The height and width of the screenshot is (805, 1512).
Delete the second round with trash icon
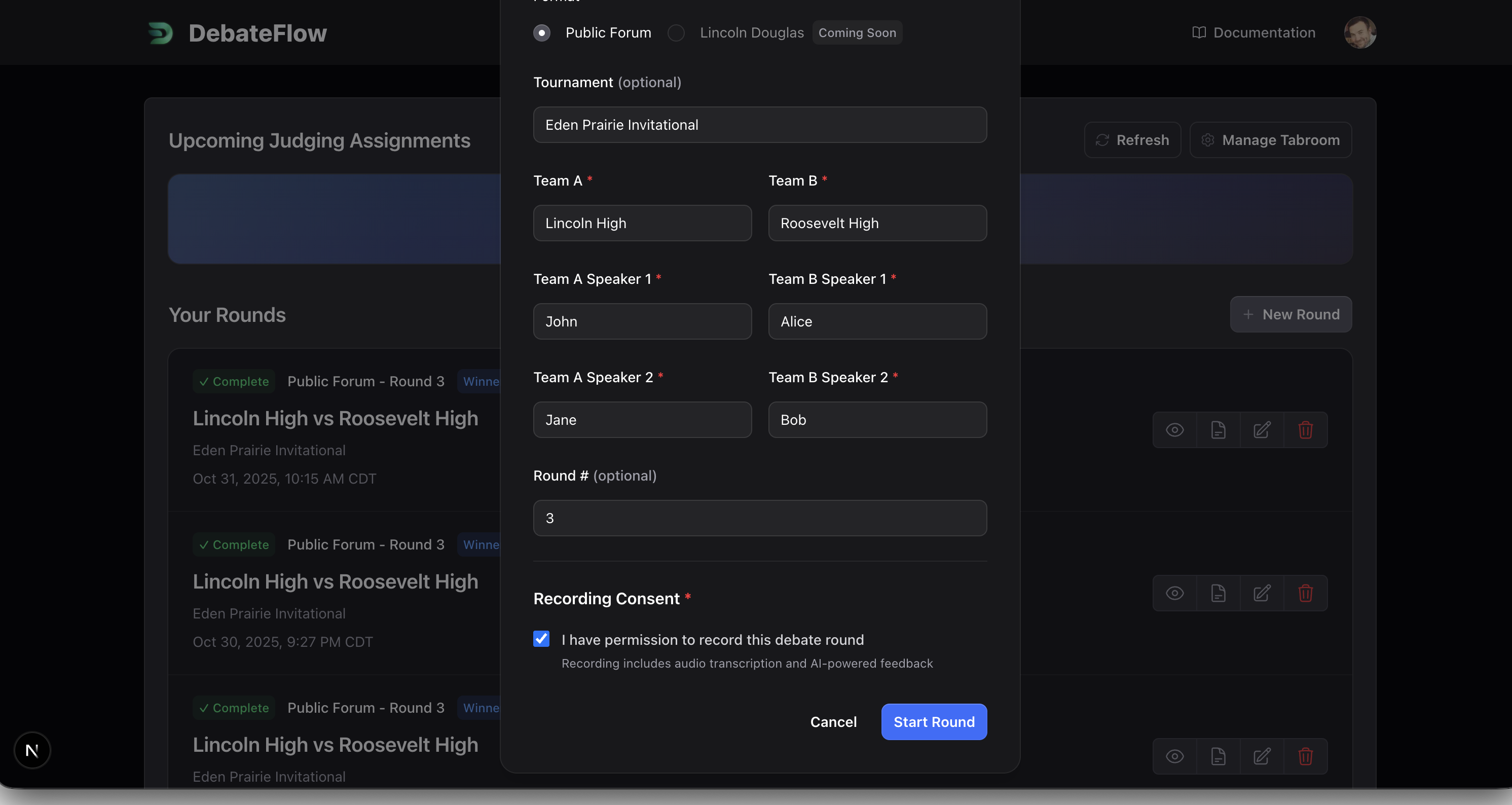[x=1305, y=593]
